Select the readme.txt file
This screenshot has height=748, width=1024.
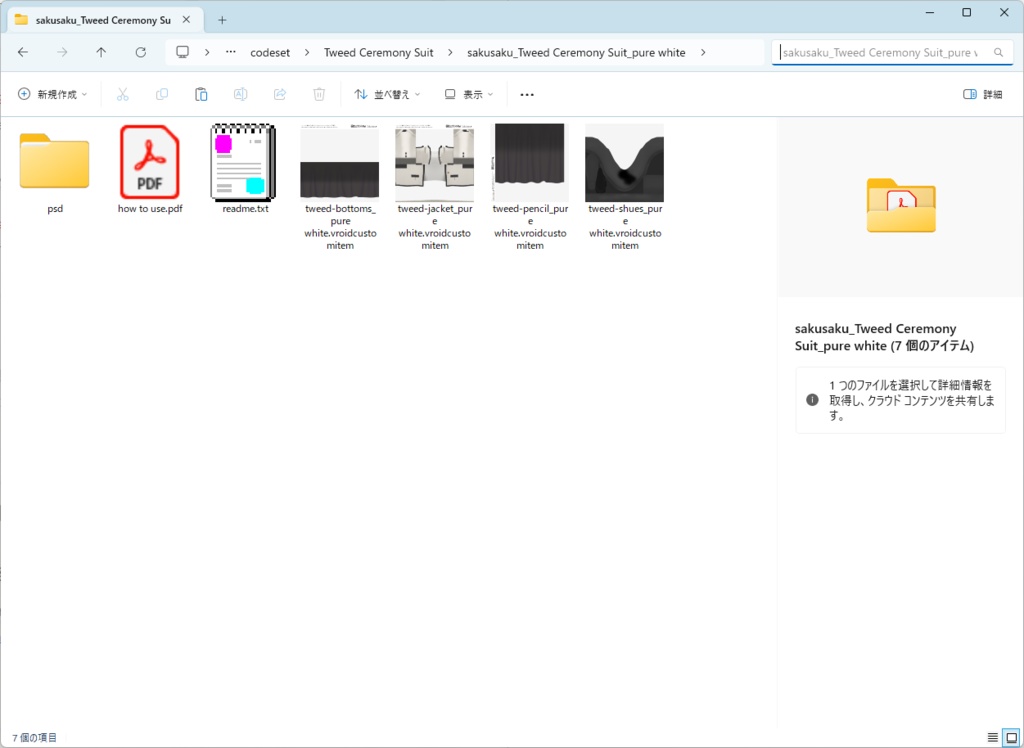(x=244, y=161)
